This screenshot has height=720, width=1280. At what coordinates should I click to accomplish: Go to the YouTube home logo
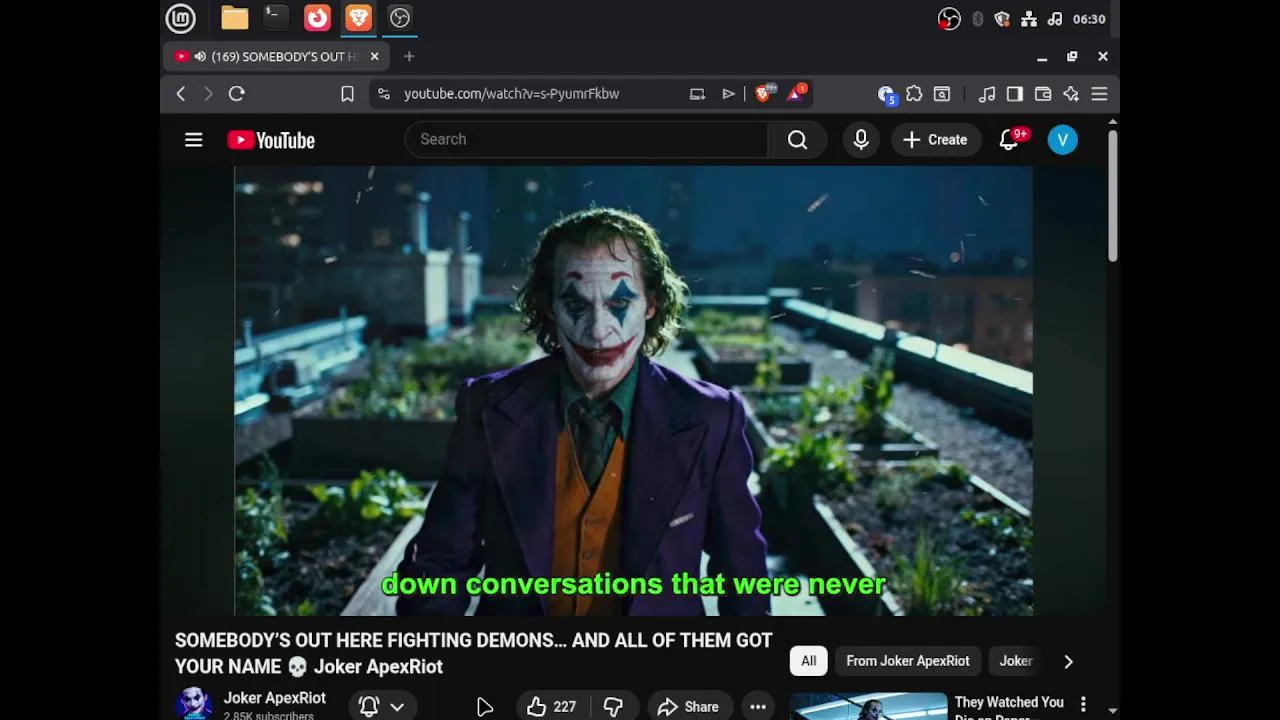click(271, 140)
